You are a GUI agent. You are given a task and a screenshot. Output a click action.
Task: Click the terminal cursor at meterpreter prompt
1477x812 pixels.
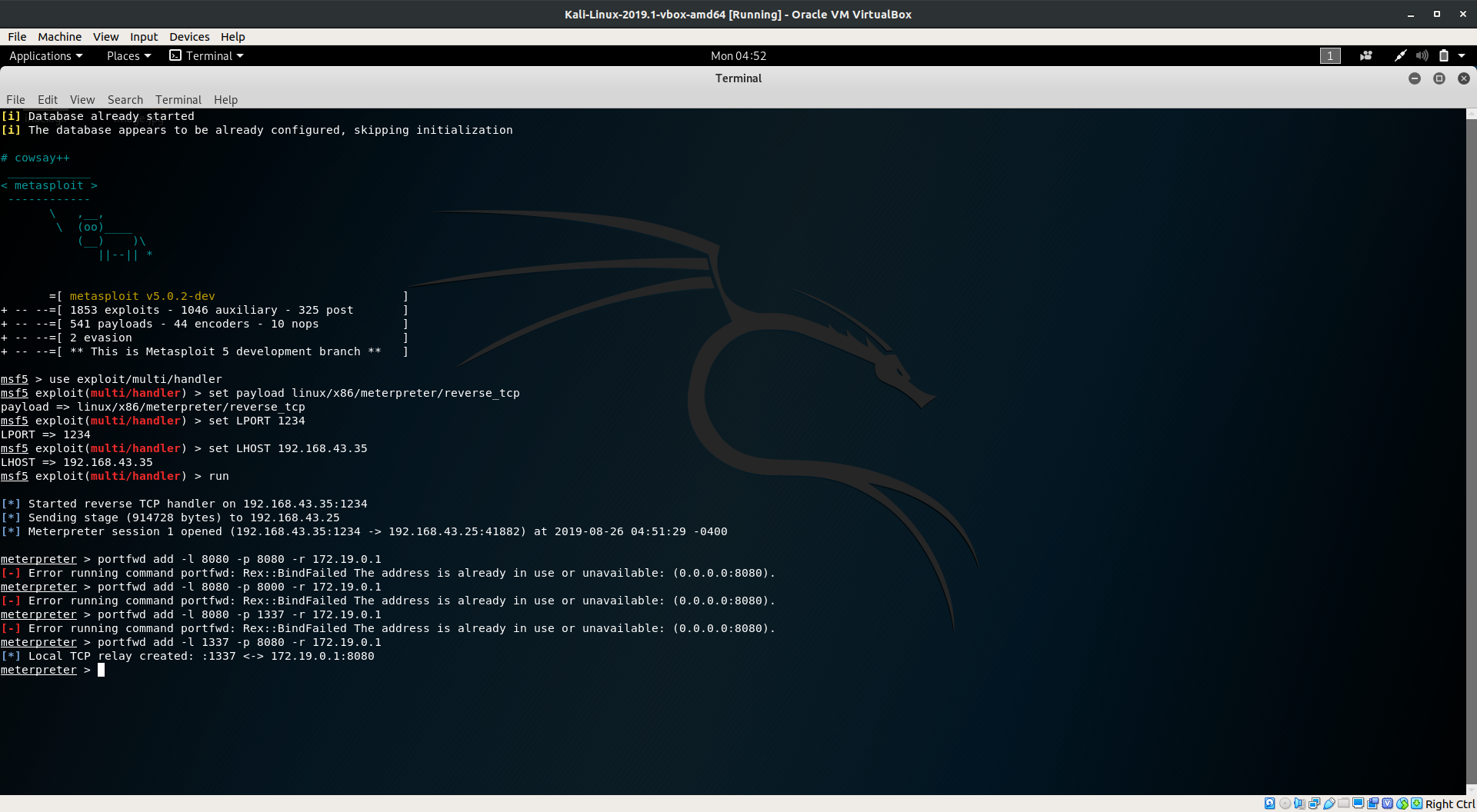click(101, 671)
